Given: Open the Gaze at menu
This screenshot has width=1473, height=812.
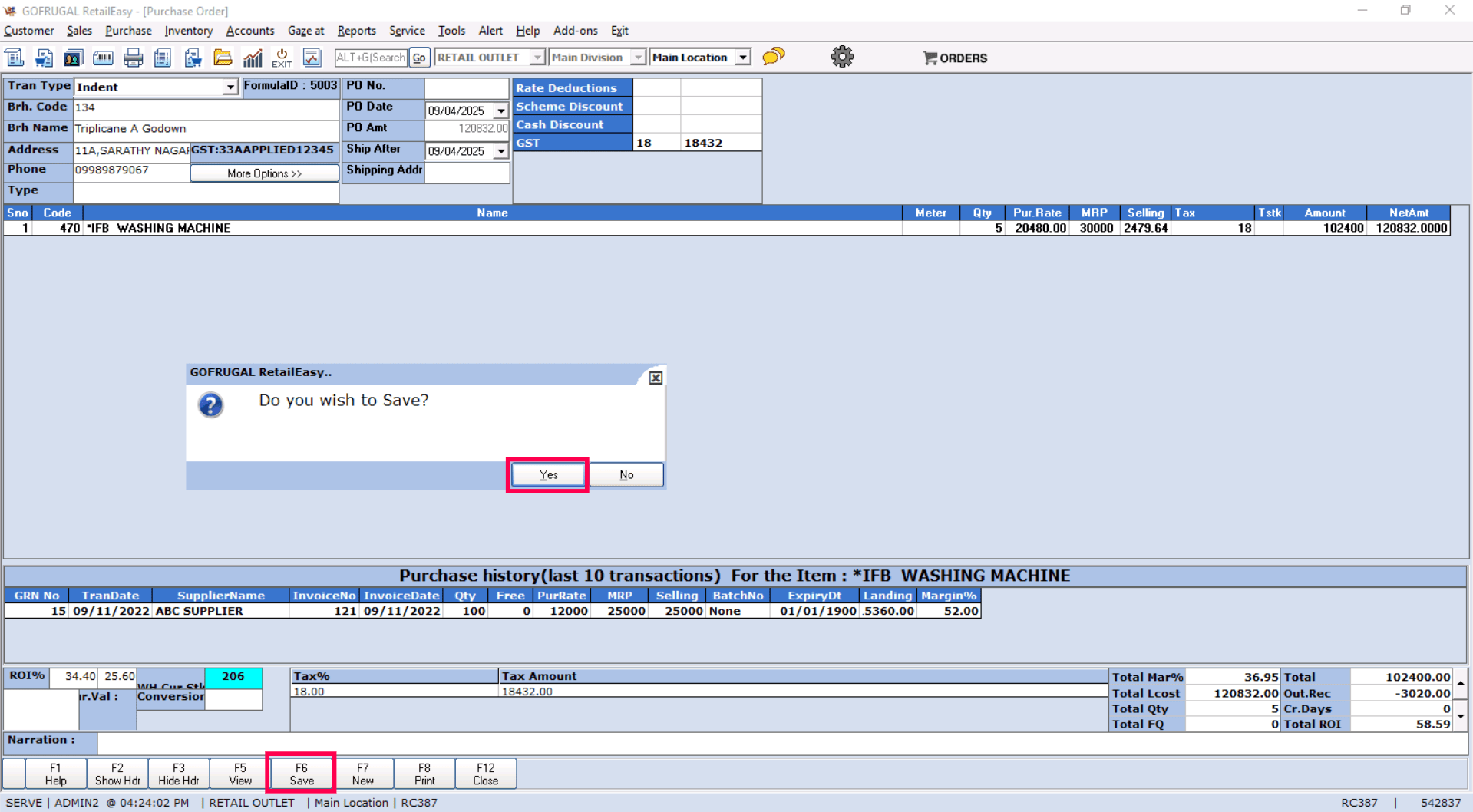Looking at the screenshot, I should click(x=305, y=31).
